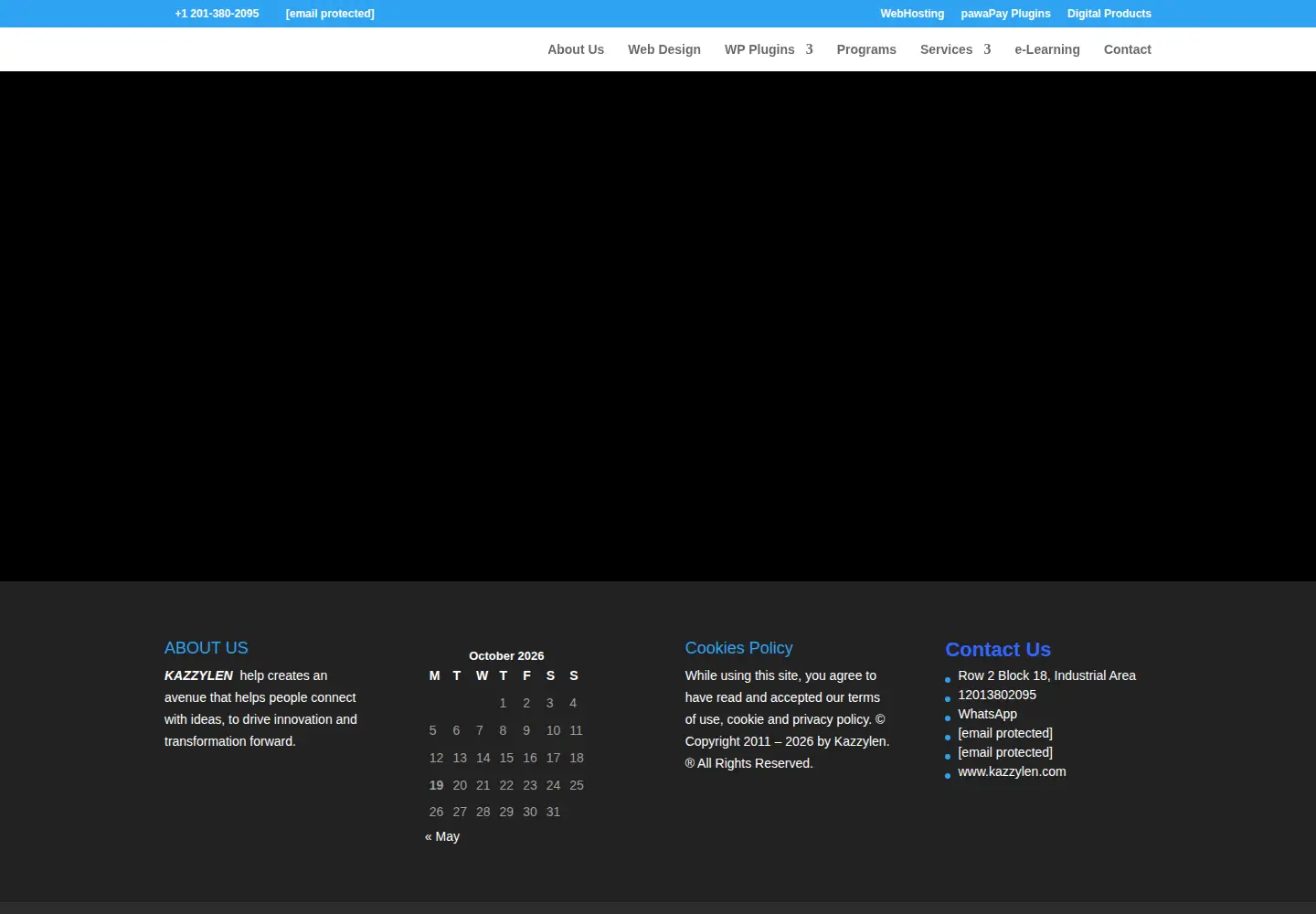
Task: Click the second email protected link in Contact Us
Action: pos(1005,752)
